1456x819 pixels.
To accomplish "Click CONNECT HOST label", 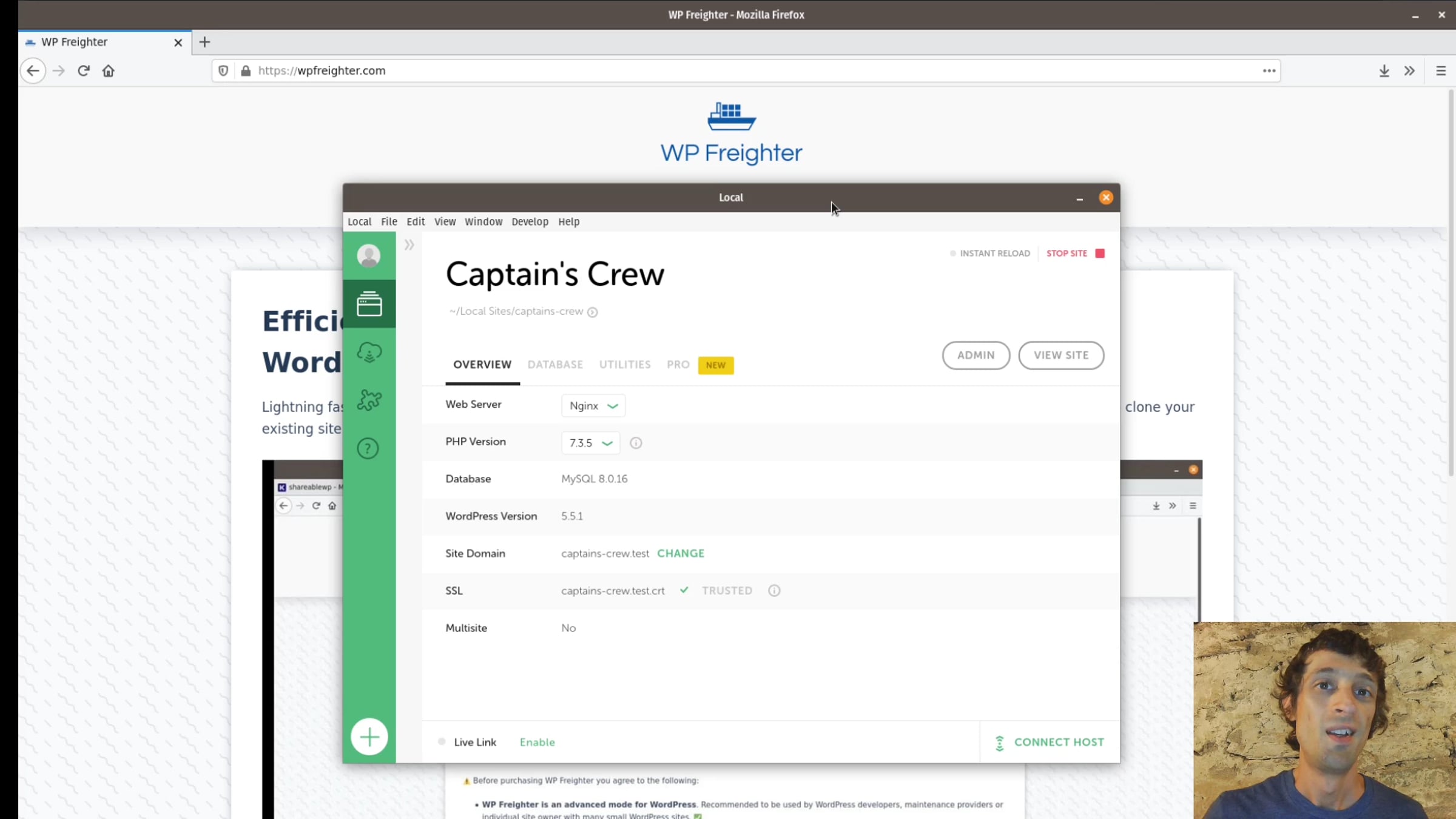I will [1059, 742].
